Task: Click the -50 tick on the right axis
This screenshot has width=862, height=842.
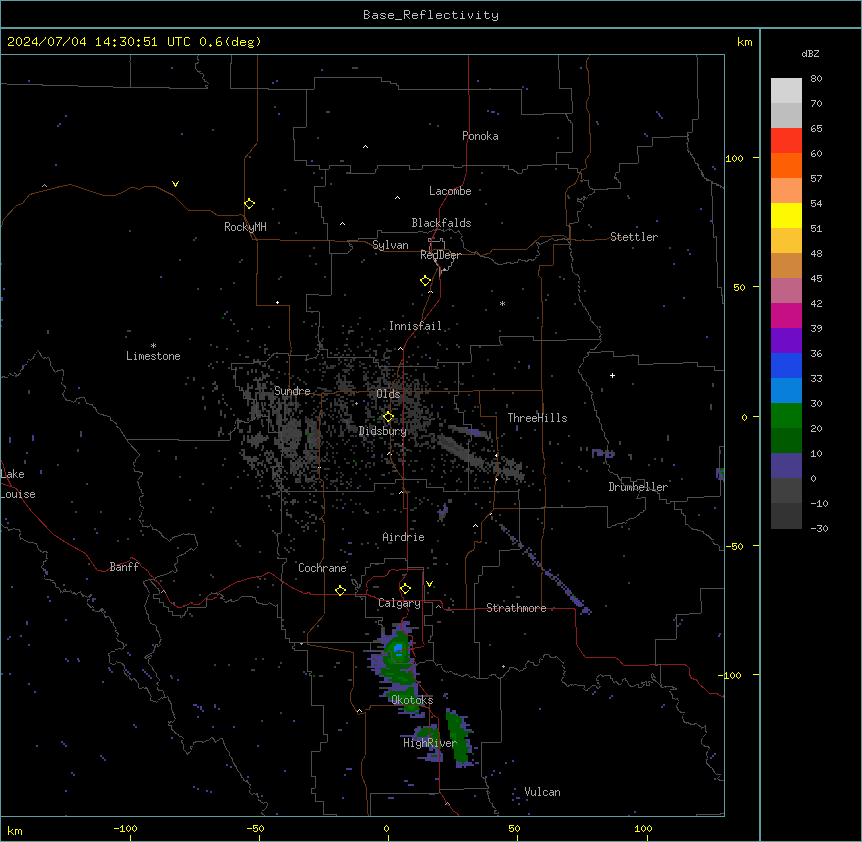Action: coord(734,546)
